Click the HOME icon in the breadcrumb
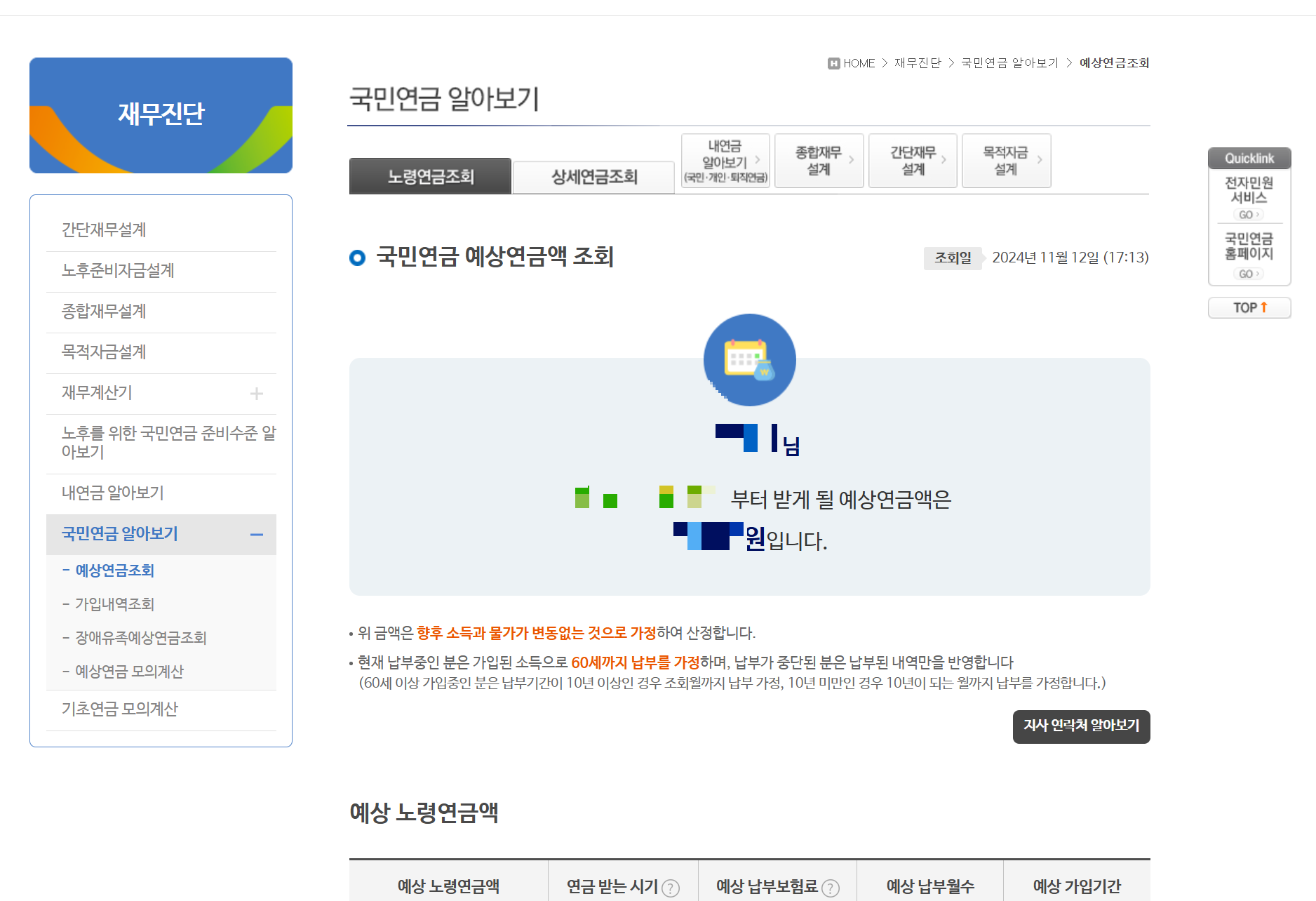This screenshot has height=901, width=1316. click(x=833, y=62)
